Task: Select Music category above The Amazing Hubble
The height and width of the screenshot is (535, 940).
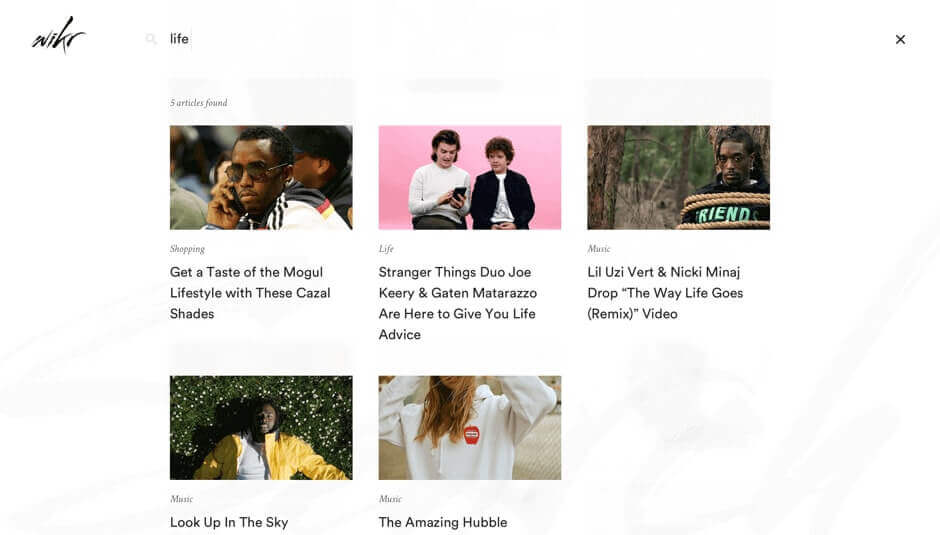Action: point(390,499)
